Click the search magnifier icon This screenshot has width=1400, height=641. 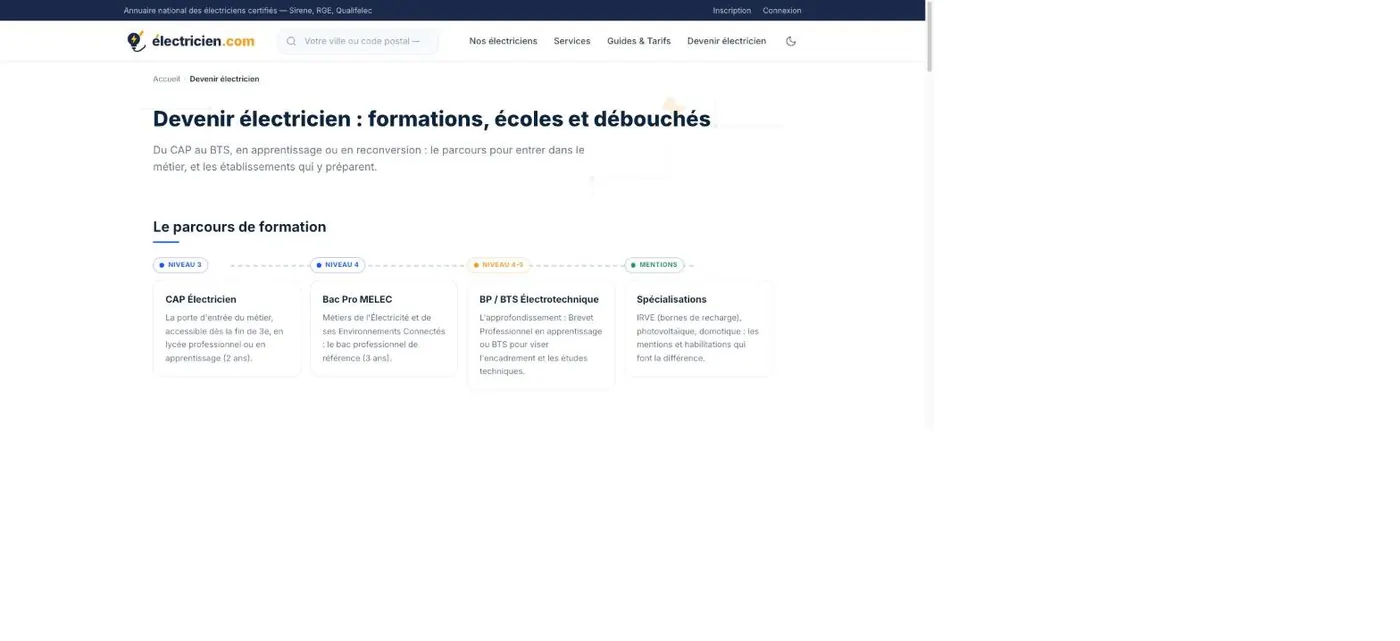coord(292,41)
